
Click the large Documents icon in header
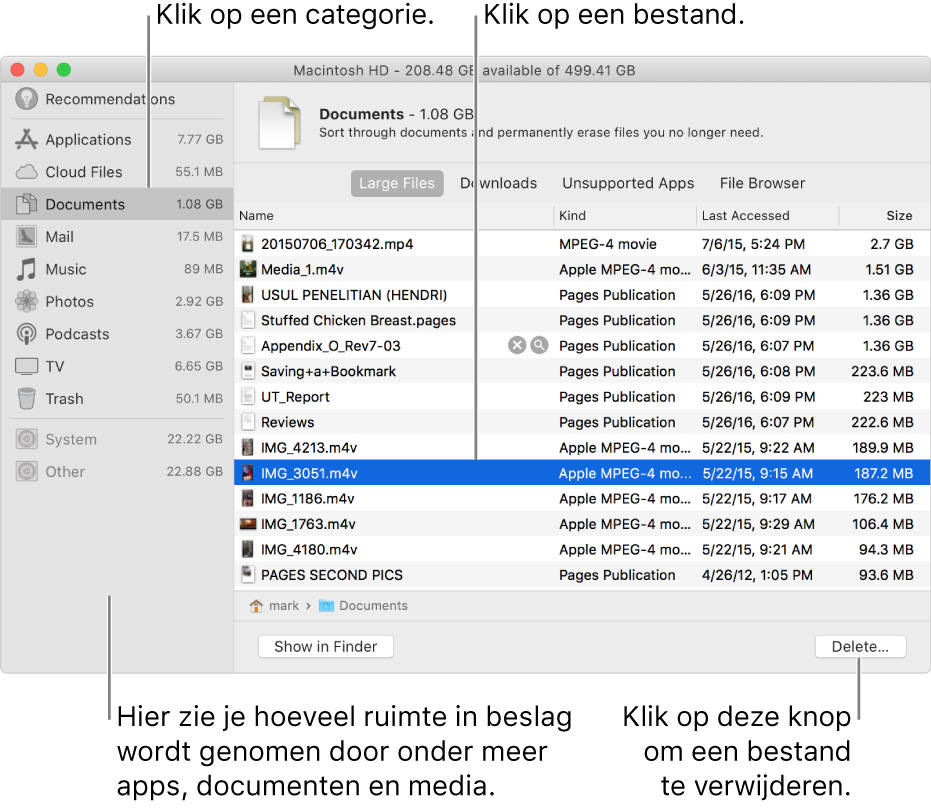[x=279, y=122]
